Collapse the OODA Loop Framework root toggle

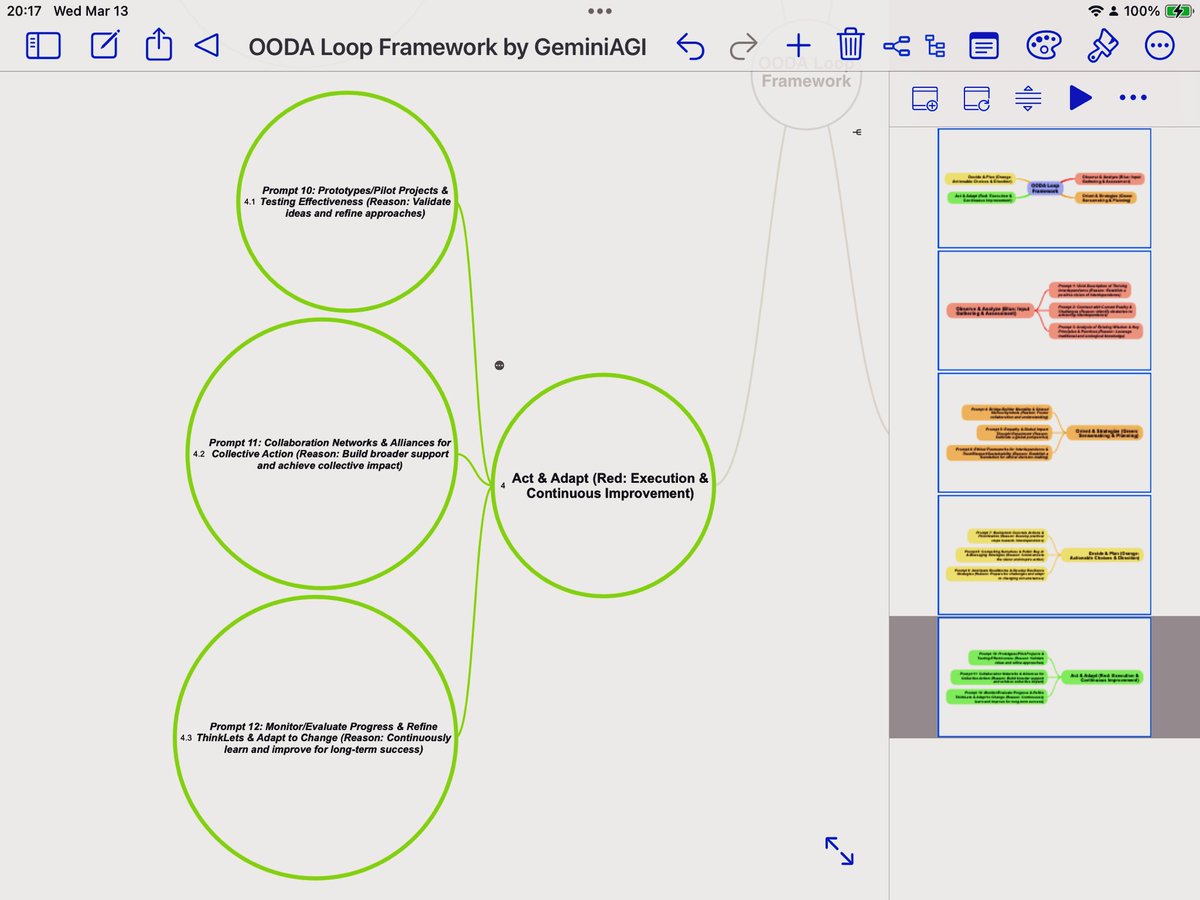tap(857, 132)
